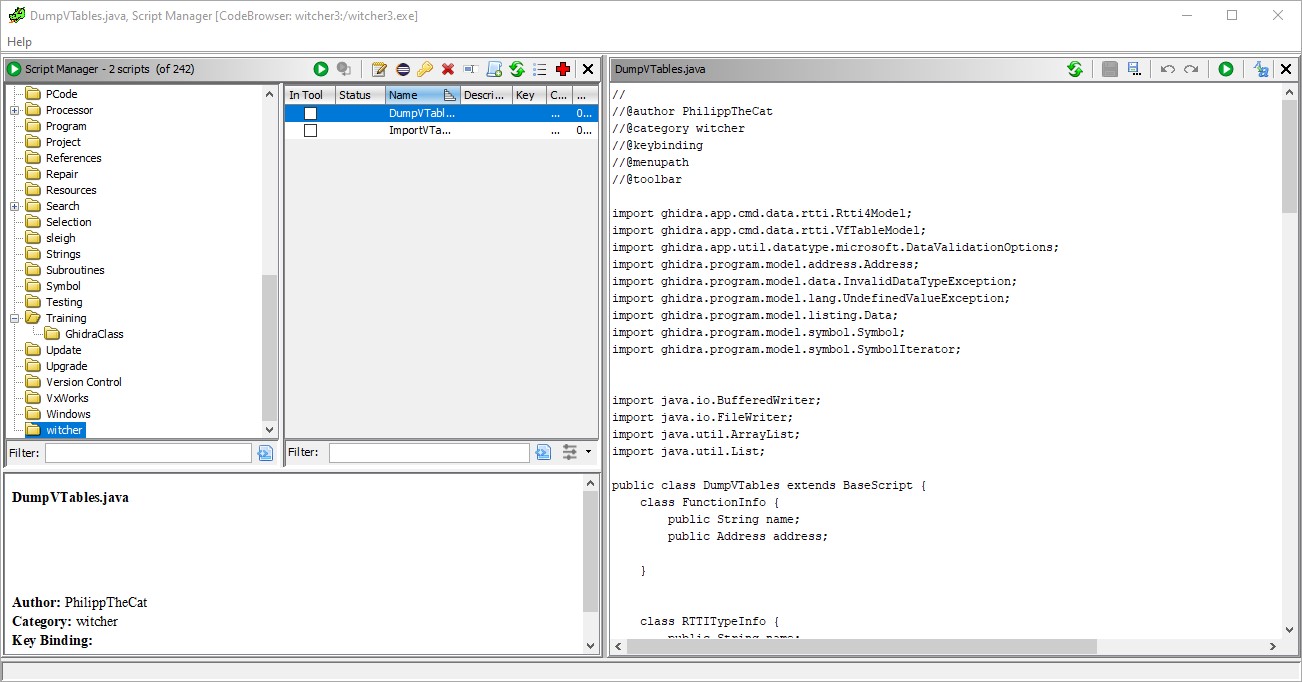
Task: Undo changes in the script editor
Action: coord(1168,69)
